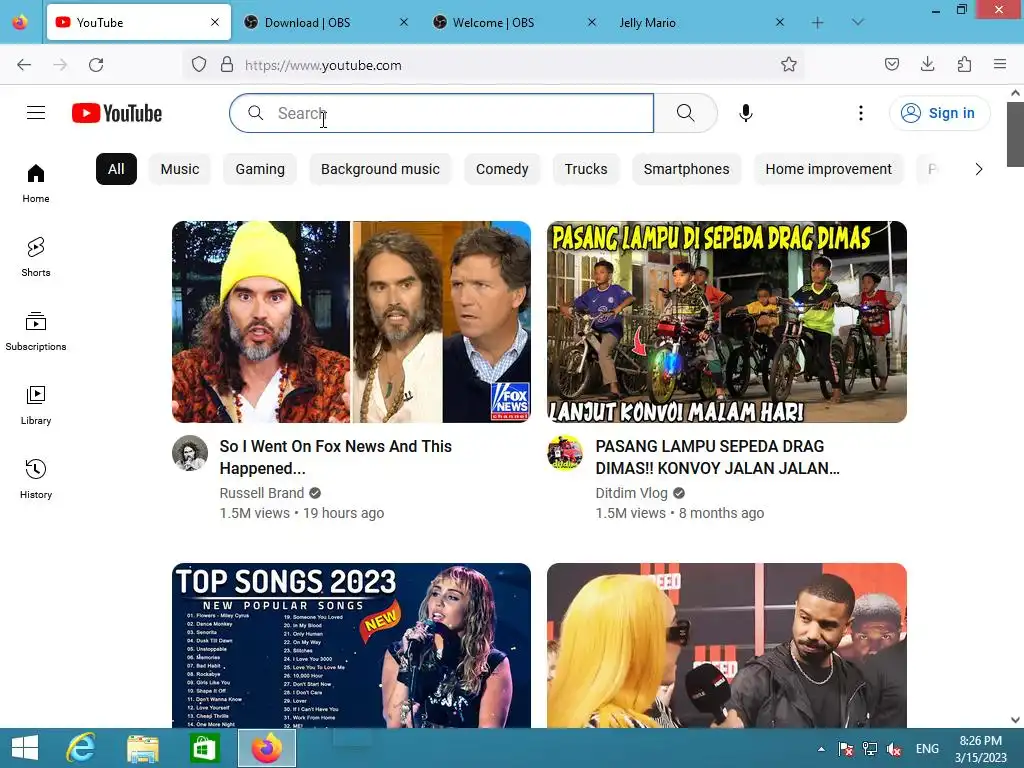Viewport: 1024px width, 768px height.
Task: Select the Gaming category chip
Action: (260, 169)
